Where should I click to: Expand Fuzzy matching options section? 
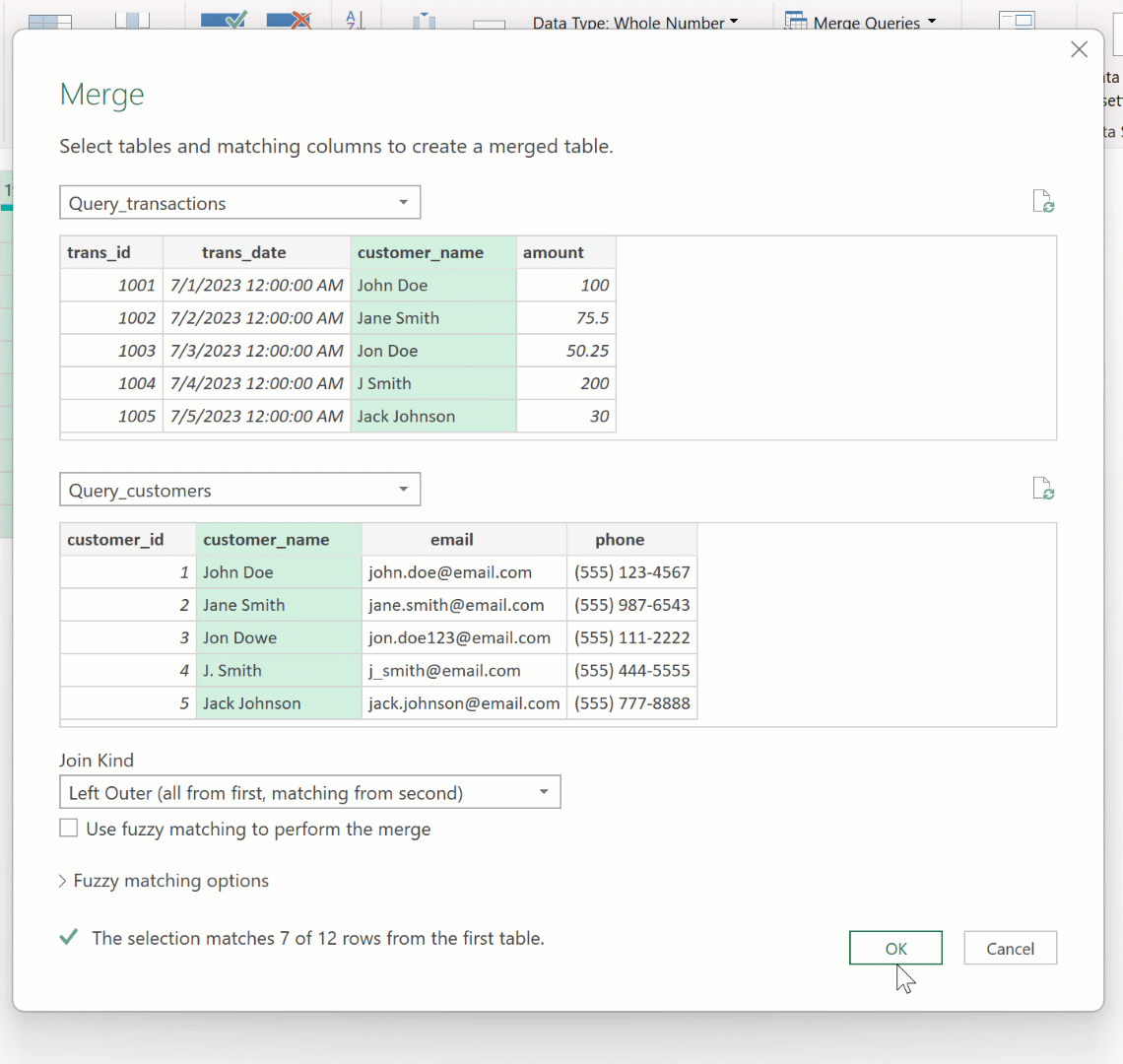[164, 881]
